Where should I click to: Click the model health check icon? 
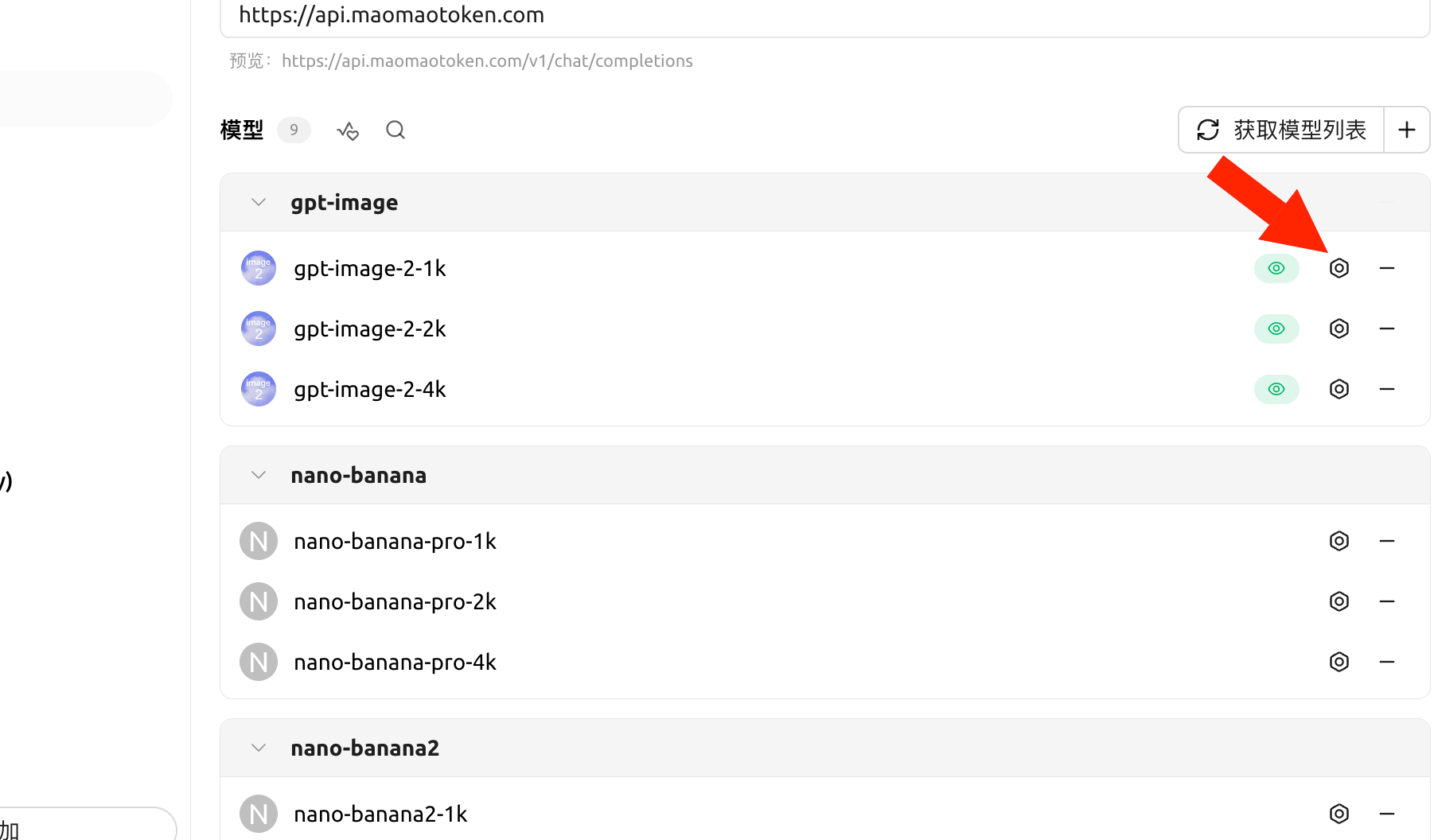coord(348,130)
